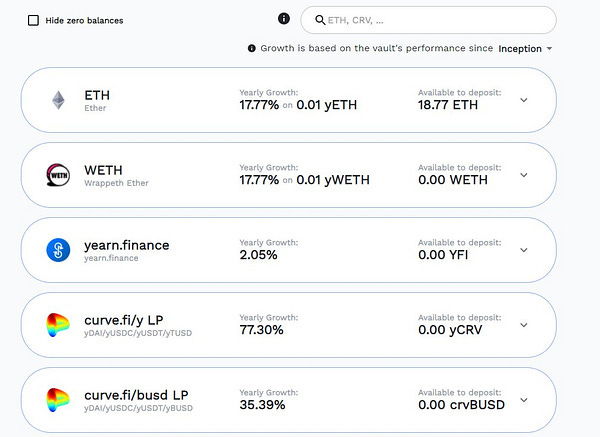Viewport: 600px width, 437px height.
Task: Click the Ethereum diamond logo
Action: coord(58,100)
